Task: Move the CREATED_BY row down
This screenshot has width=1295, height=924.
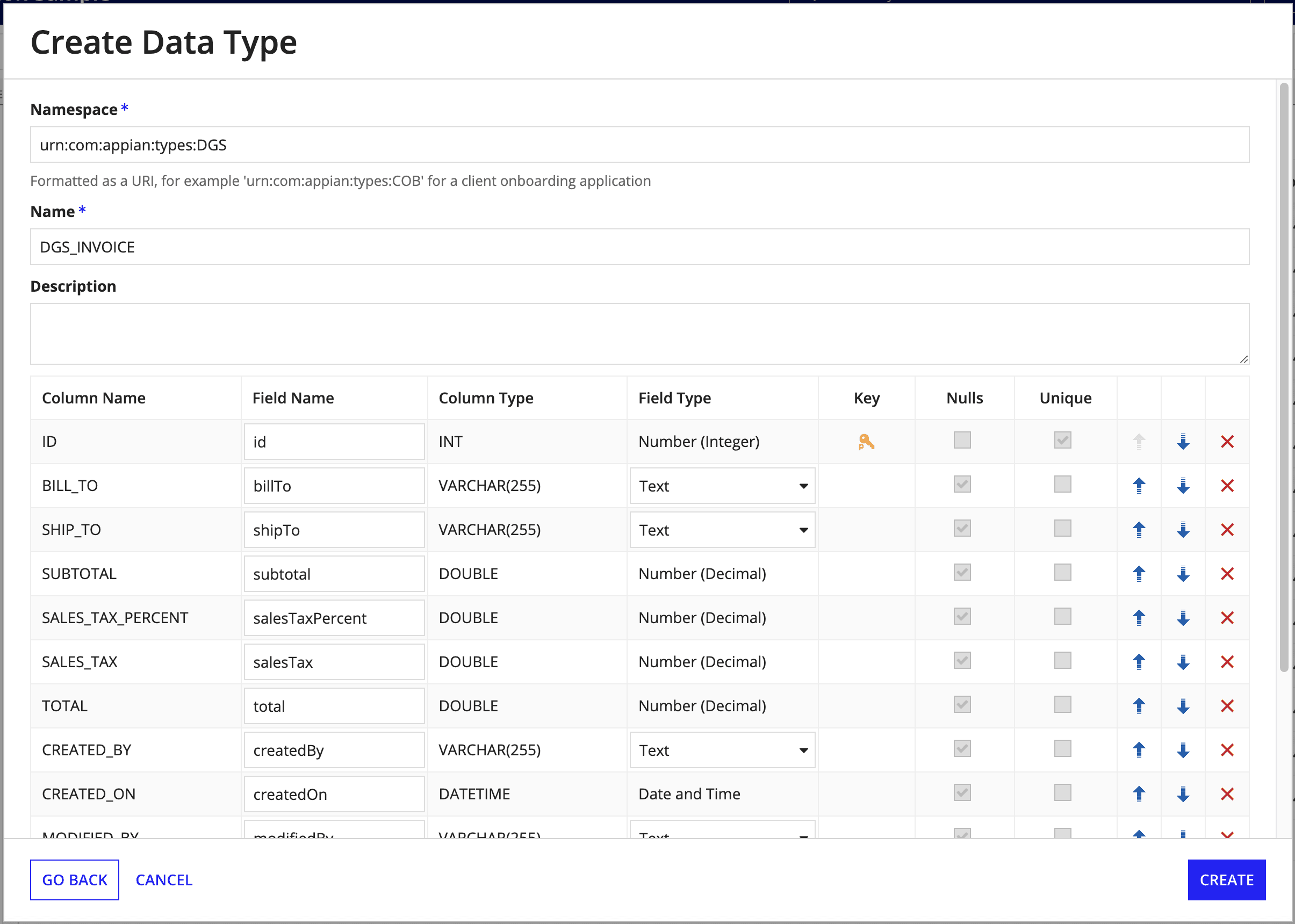Action: pos(1183,750)
